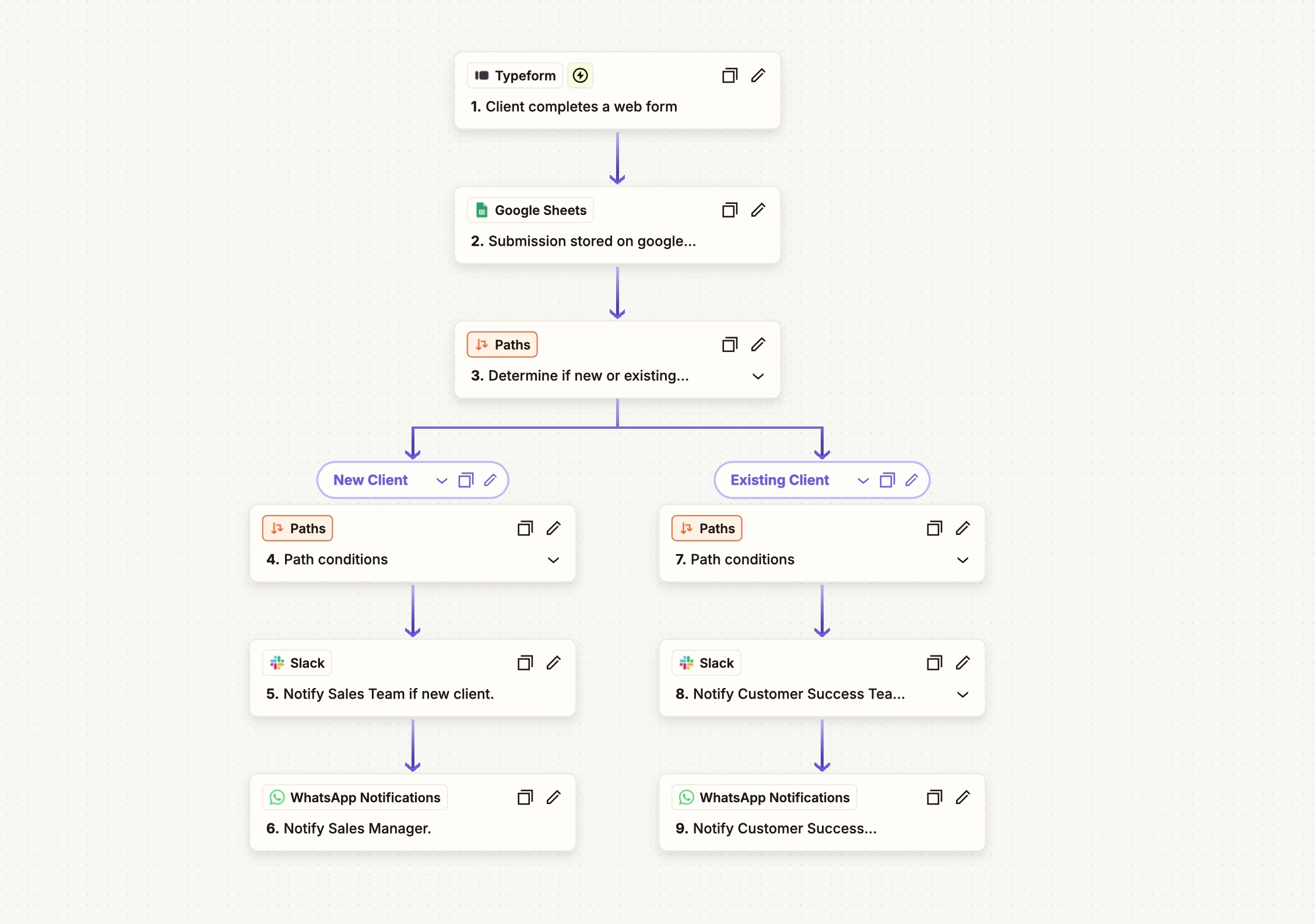Screen dimensions: 1315x924
Task: Select step 5 Notify Sales Team title
Action: [x=380, y=694]
